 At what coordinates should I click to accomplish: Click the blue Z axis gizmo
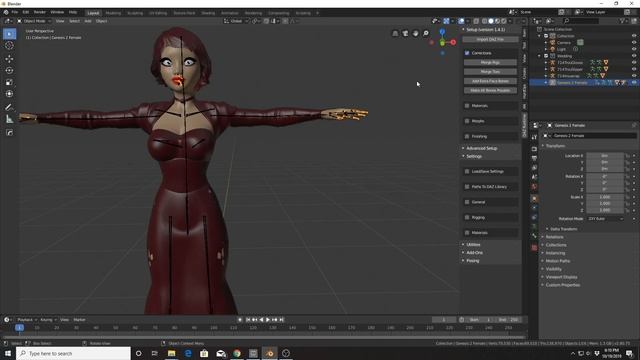442,31
